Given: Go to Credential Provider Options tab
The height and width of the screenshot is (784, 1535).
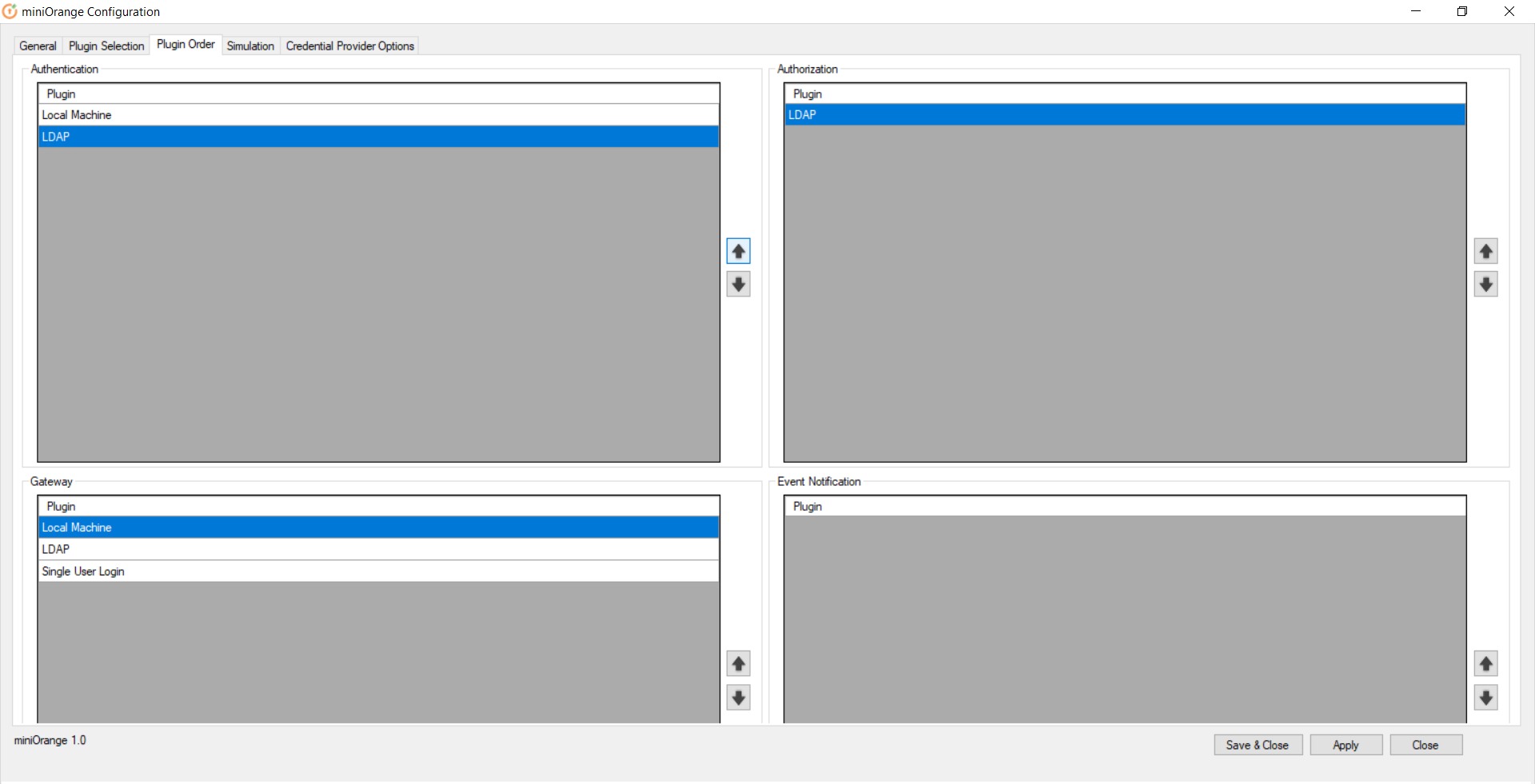Looking at the screenshot, I should point(350,46).
